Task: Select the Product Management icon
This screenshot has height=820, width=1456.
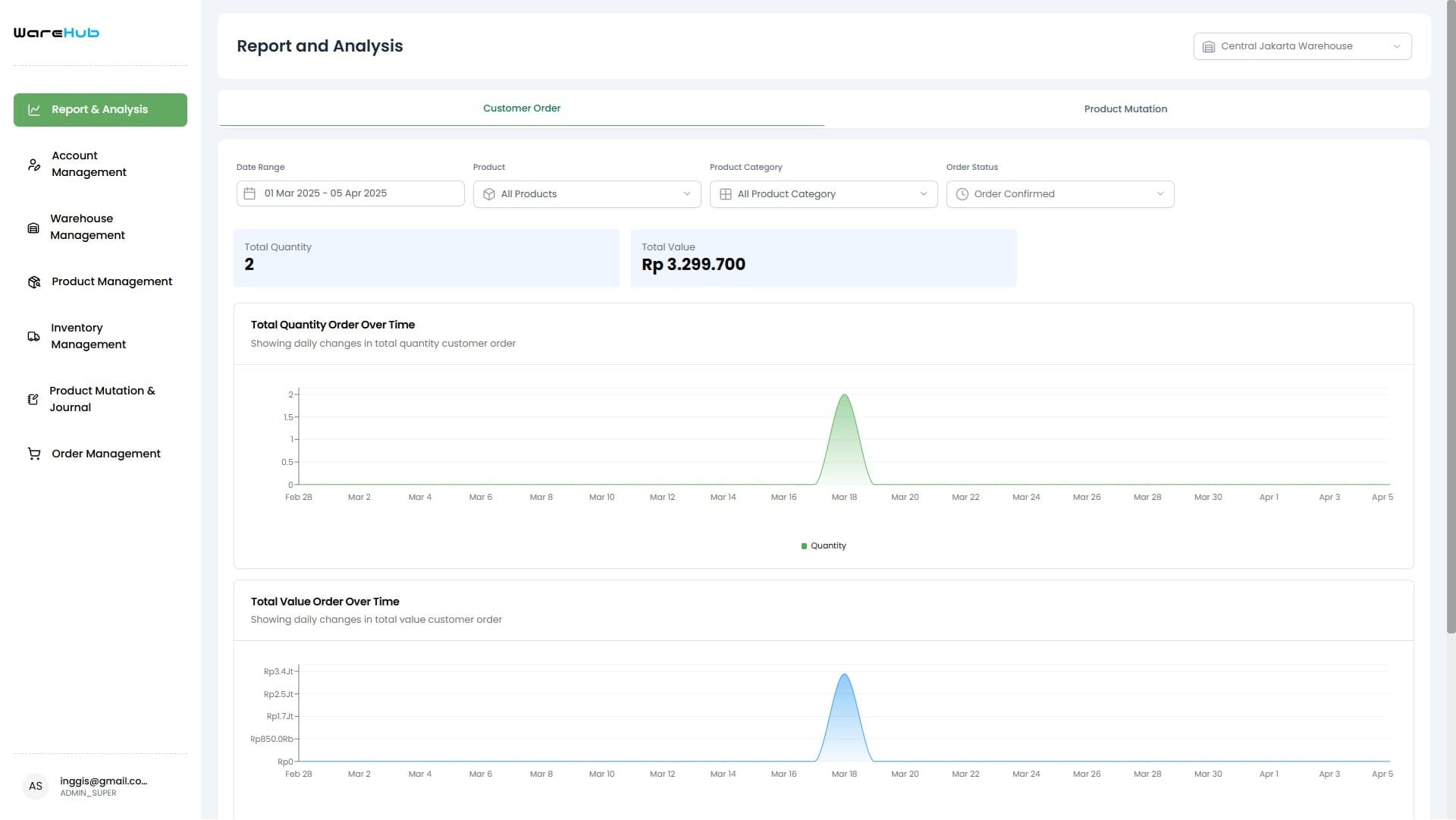Action: pos(33,281)
